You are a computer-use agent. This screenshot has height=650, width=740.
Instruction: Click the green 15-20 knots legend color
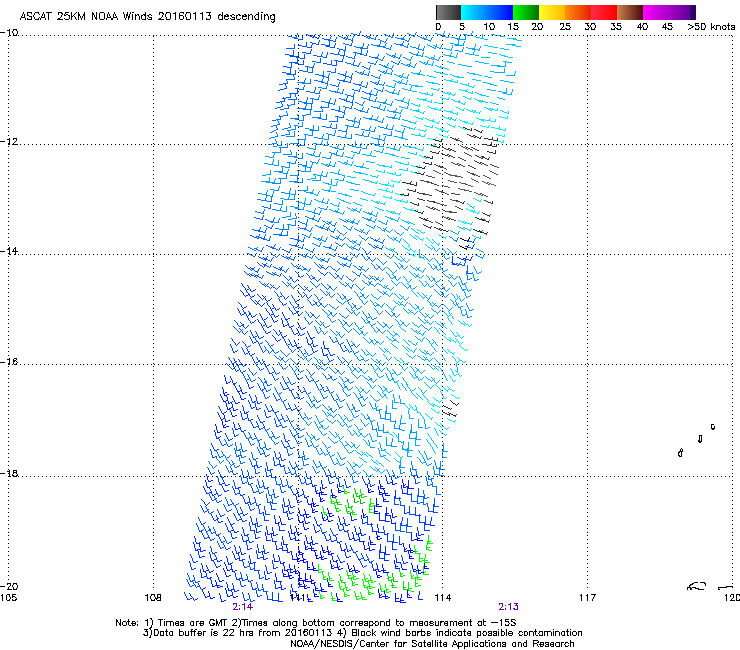(526, 12)
